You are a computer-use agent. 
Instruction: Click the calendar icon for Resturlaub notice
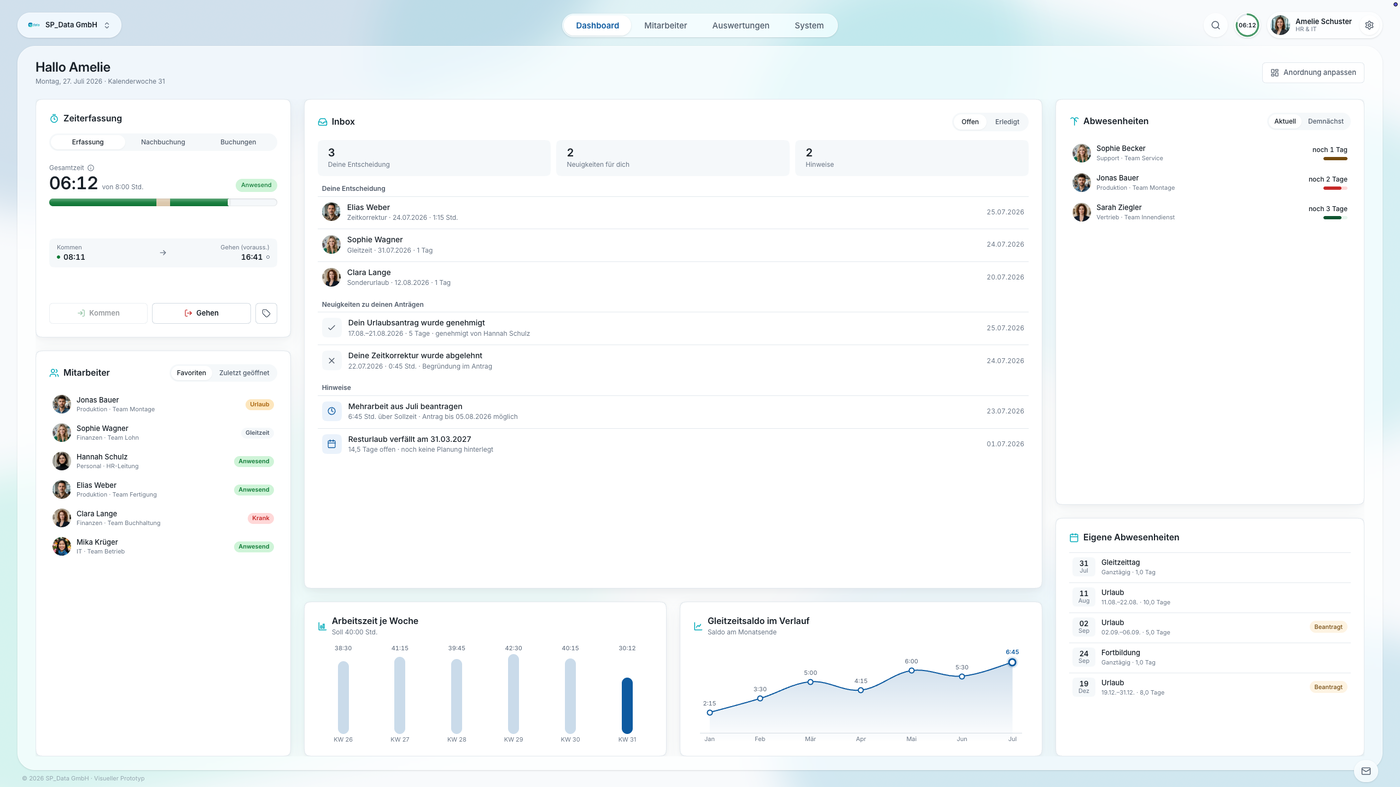coord(332,444)
